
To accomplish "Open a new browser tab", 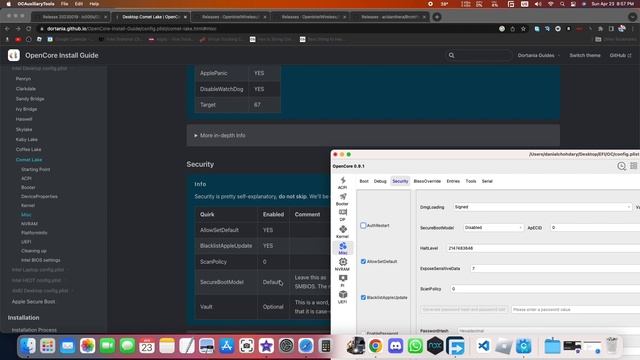I will (x=437, y=17).
